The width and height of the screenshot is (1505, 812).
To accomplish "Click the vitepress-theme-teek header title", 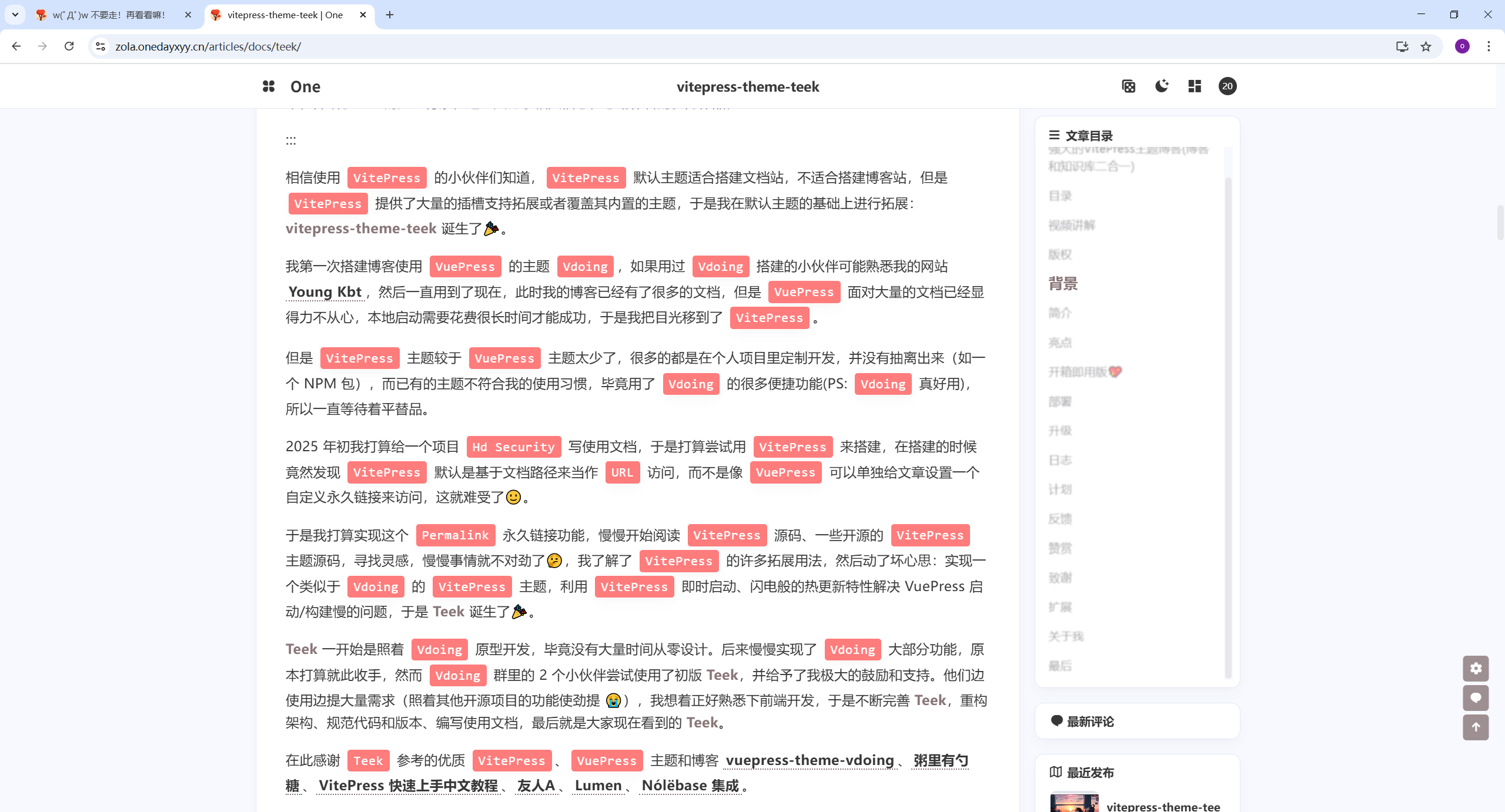I will pos(747,86).
